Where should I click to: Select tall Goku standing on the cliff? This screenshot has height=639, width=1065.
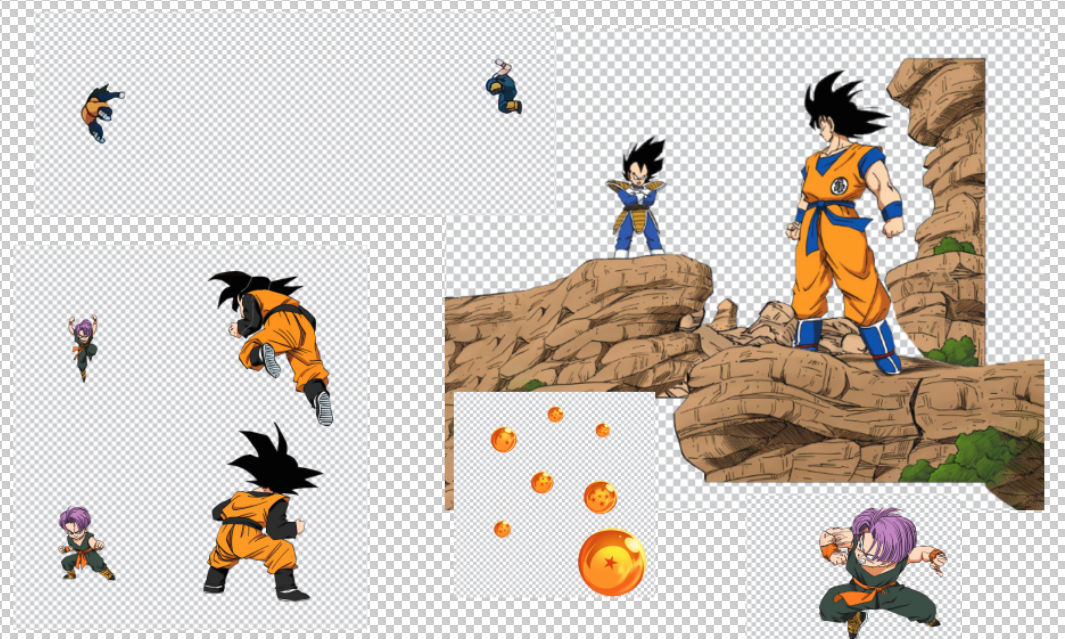[845, 223]
